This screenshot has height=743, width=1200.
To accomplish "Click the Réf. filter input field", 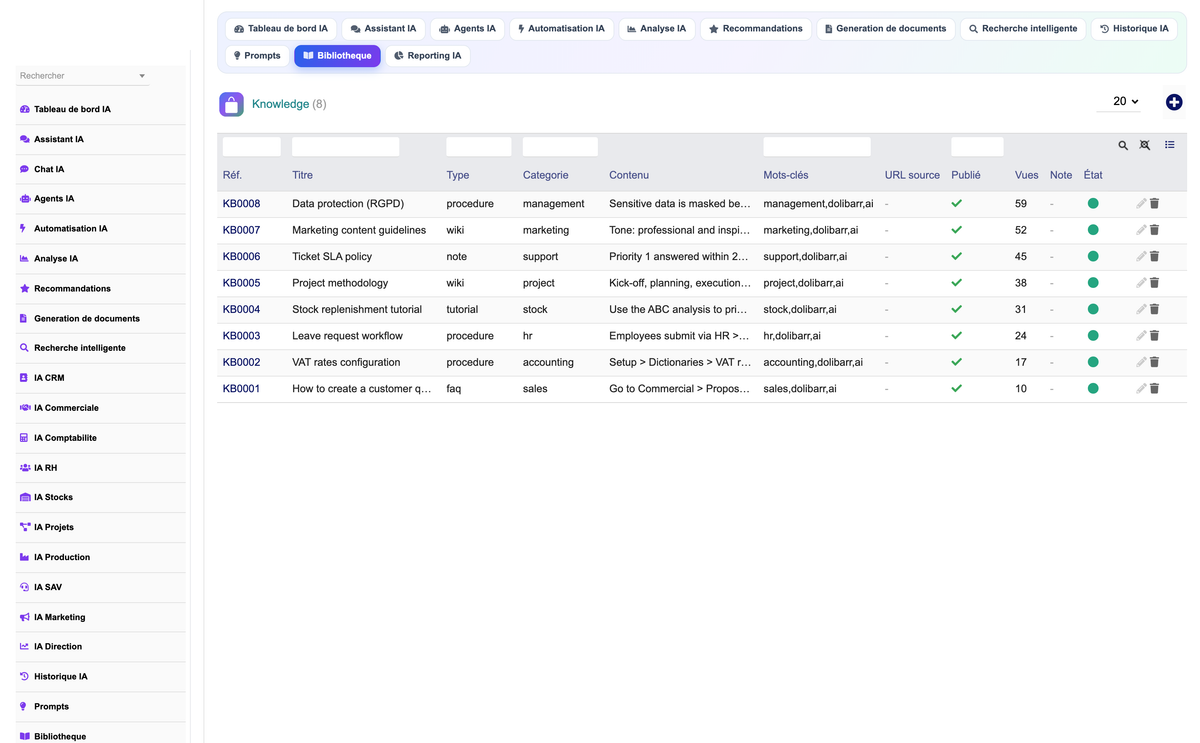I will 252,147.
